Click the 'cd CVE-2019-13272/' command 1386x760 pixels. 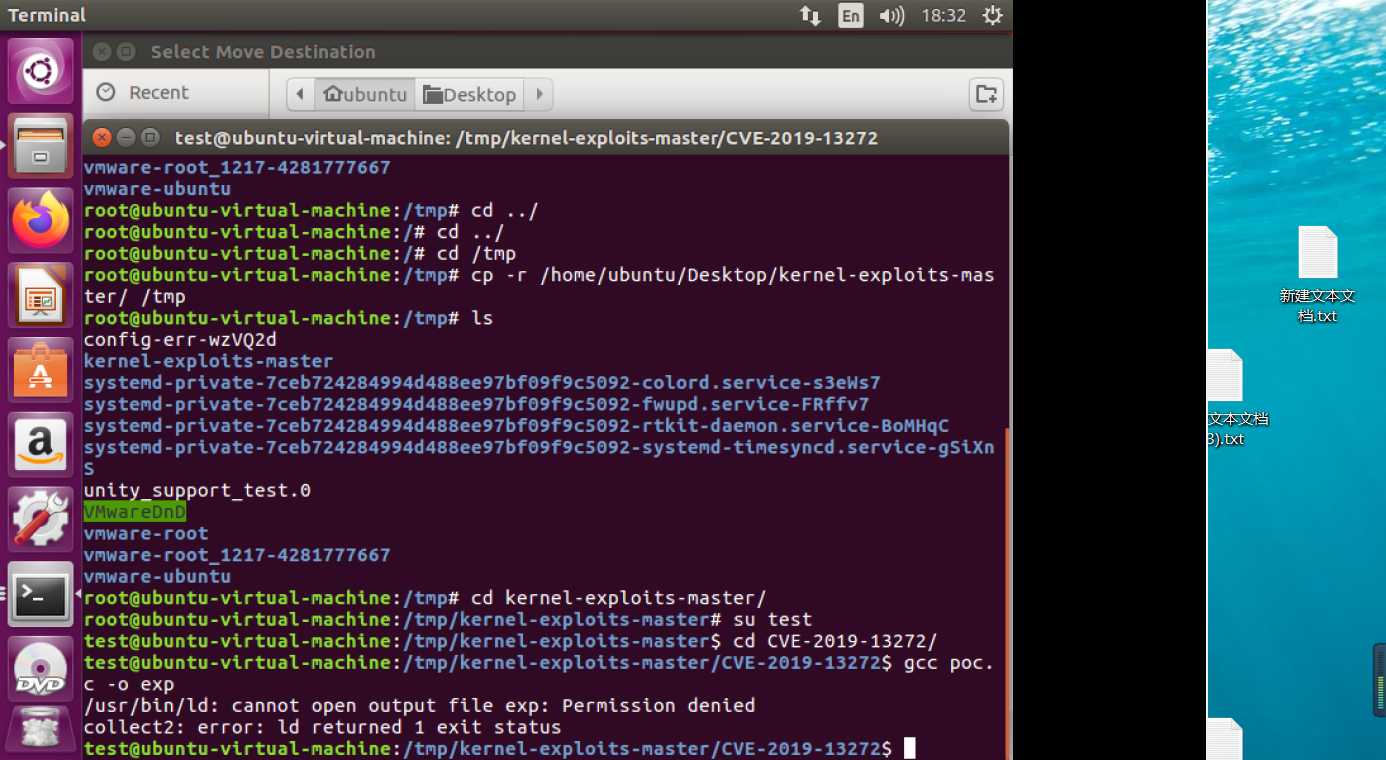point(835,641)
